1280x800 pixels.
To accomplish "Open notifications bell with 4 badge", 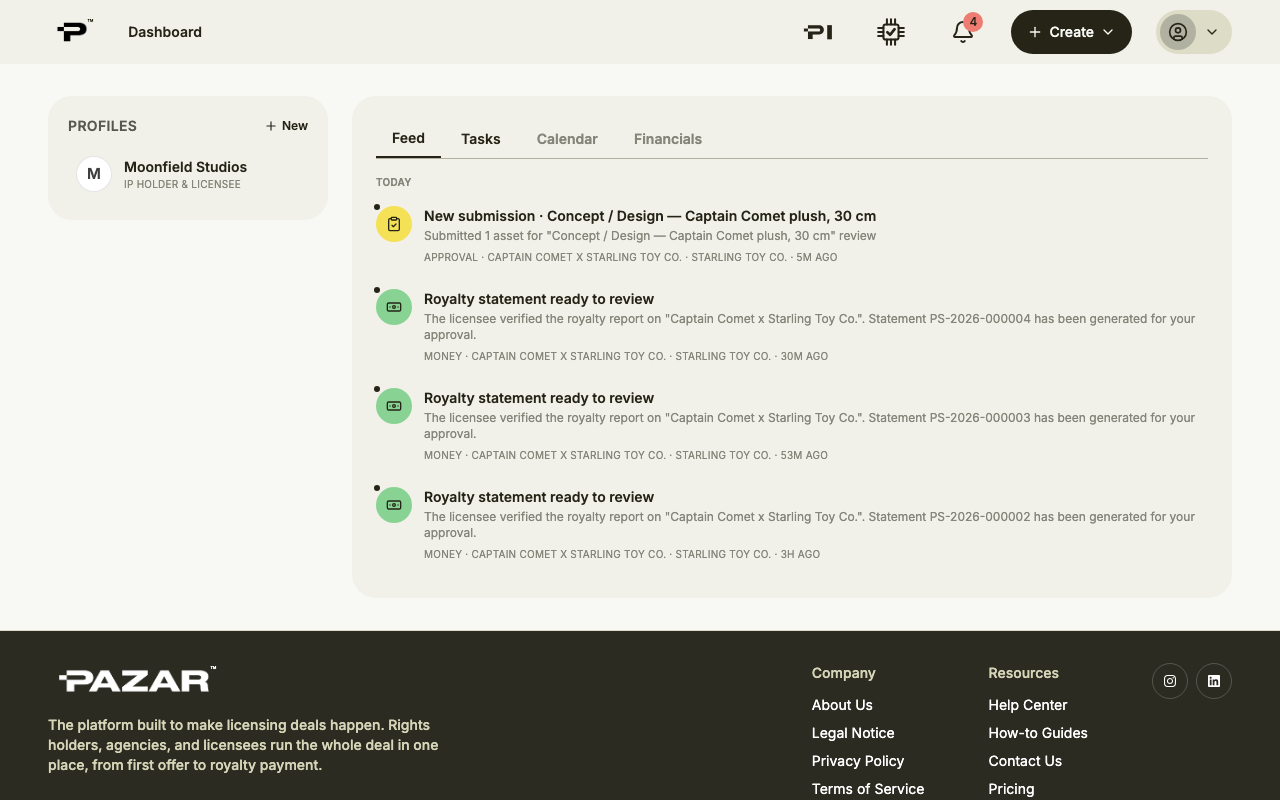I will [963, 31].
